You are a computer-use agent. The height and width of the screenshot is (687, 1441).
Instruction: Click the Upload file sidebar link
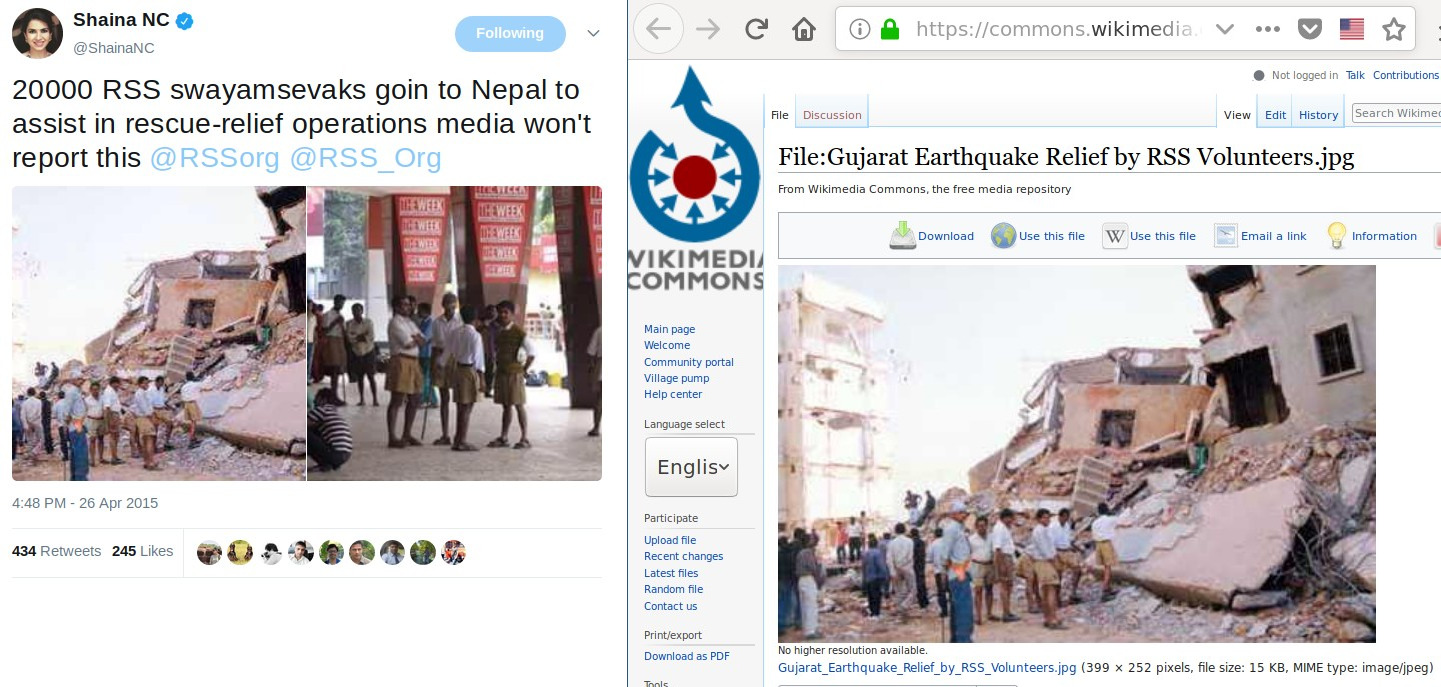point(670,540)
